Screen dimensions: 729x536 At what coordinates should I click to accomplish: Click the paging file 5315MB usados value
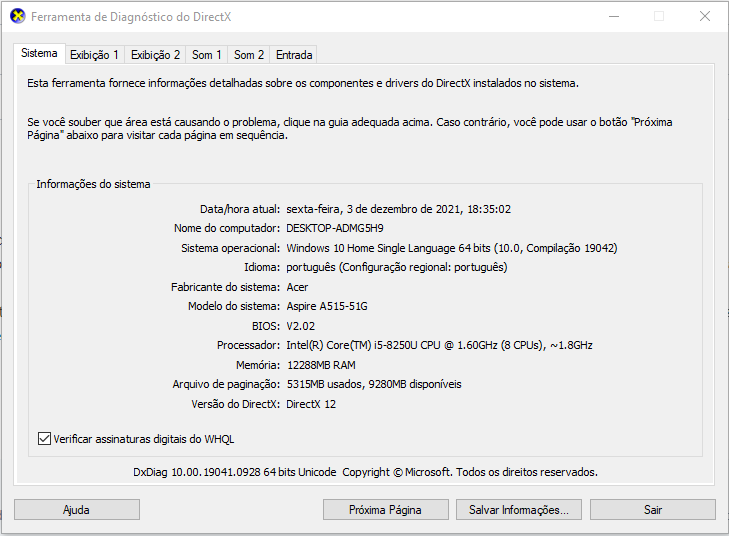[x=374, y=384]
